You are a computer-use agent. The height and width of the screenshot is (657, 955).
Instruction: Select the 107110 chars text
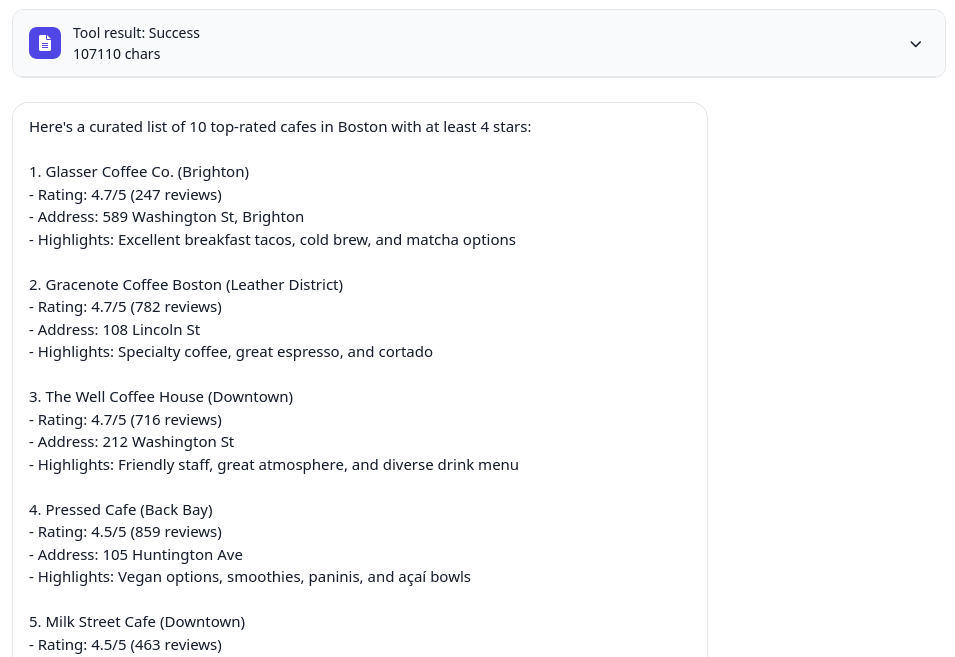[x=117, y=54]
